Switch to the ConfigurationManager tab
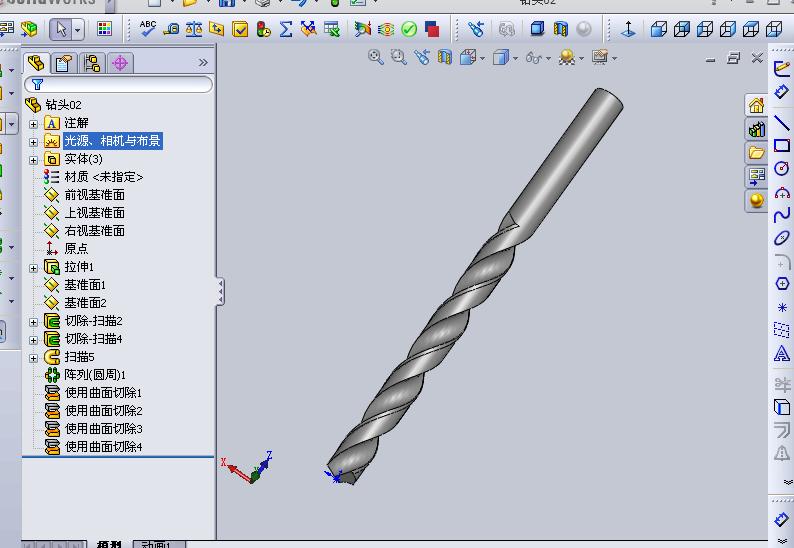794x548 pixels. point(92,63)
